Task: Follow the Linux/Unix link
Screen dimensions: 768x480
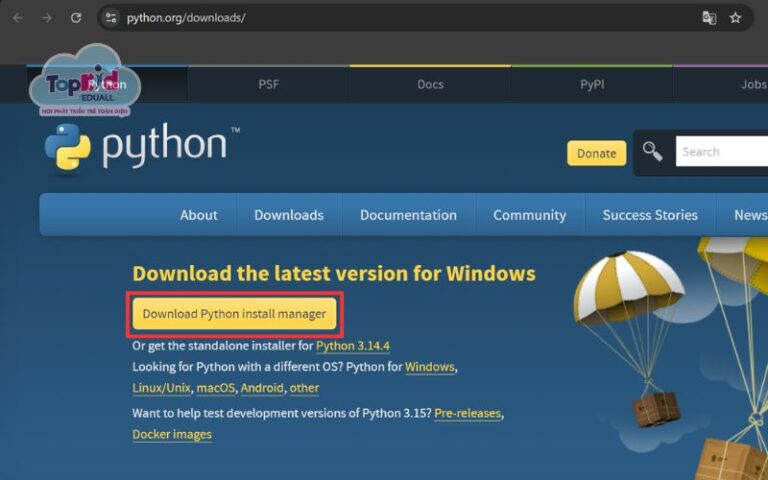Action: click(x=161, y=388)
